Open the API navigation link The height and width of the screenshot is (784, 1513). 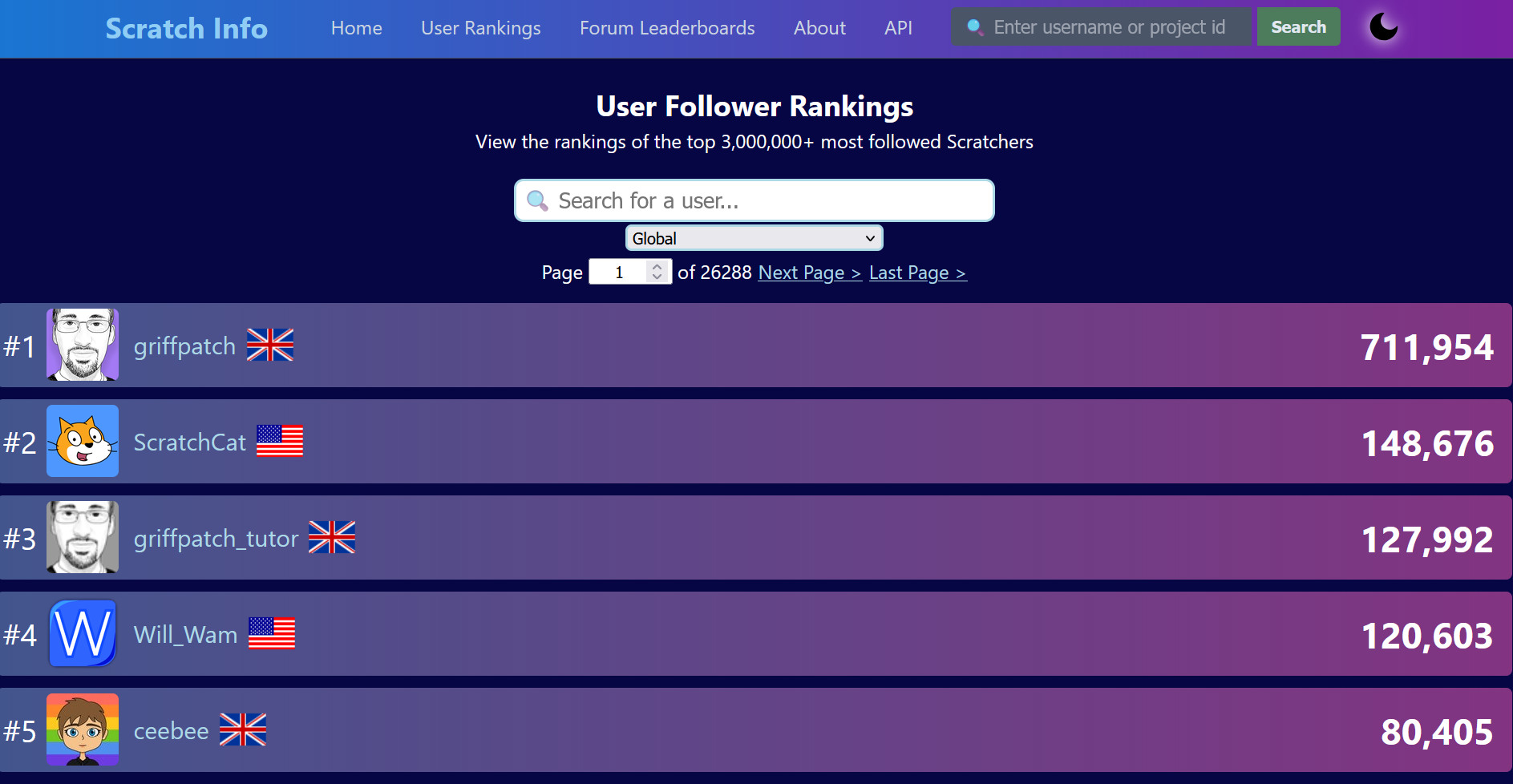point(898,28)
